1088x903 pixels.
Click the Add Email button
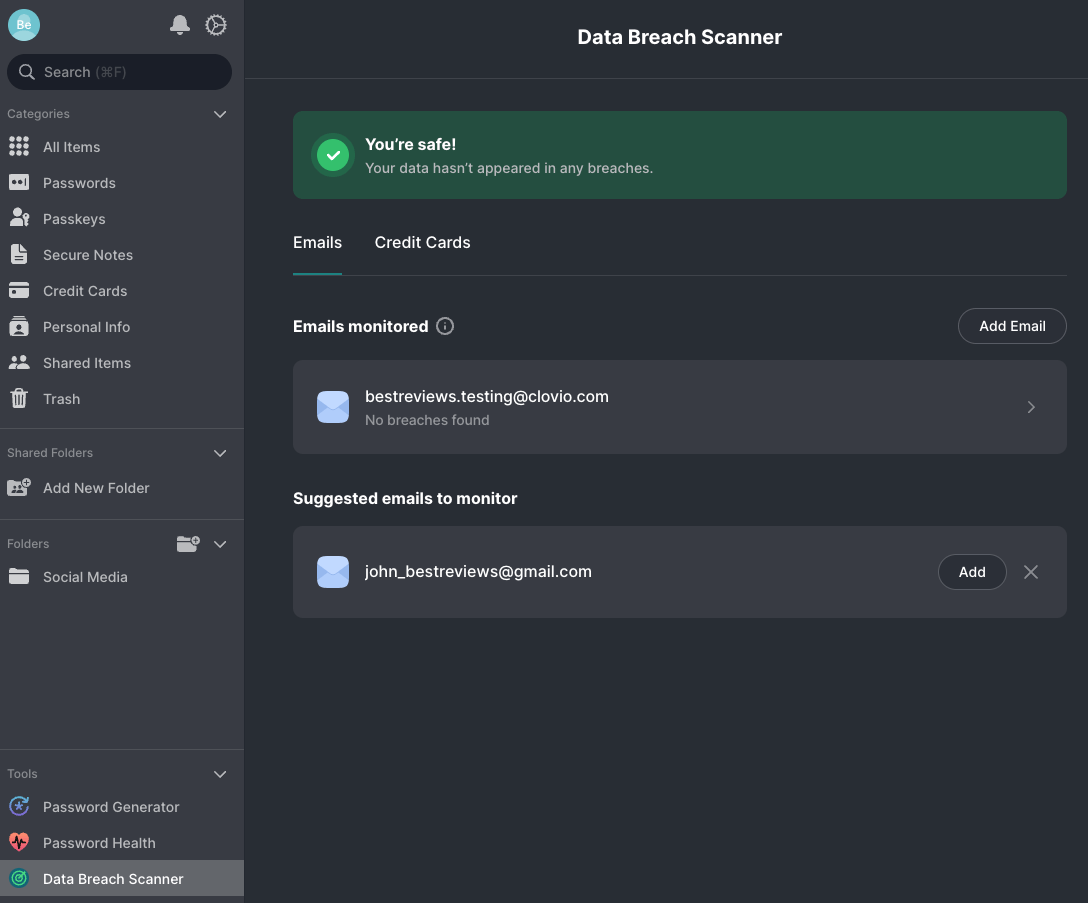[x=1012, y=326]
